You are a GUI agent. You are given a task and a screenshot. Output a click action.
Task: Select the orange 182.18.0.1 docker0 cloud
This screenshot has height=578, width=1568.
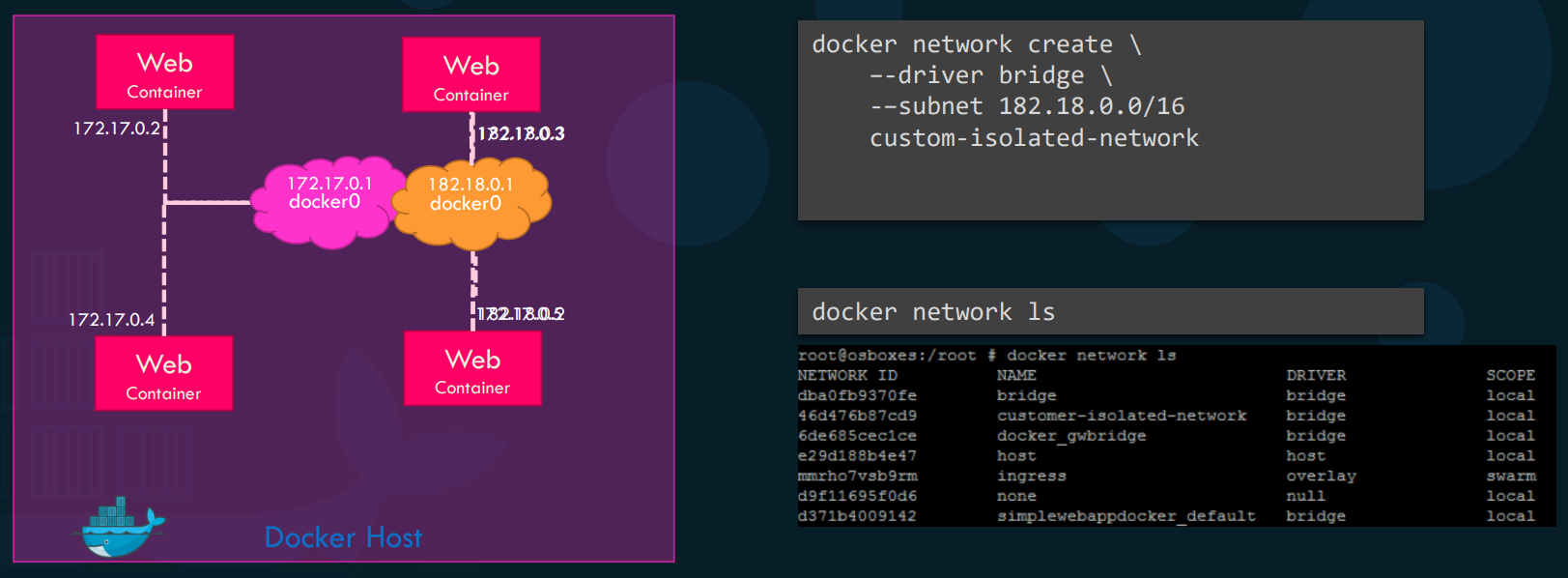[470, 202]
